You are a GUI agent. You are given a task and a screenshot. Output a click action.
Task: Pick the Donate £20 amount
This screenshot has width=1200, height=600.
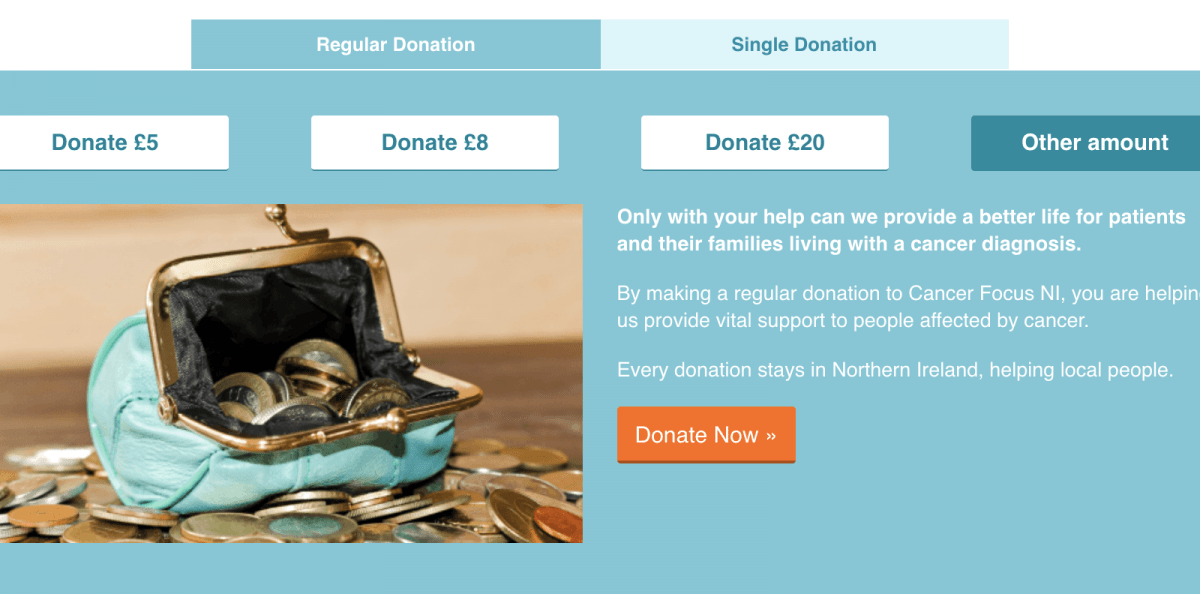pos(765,143)
